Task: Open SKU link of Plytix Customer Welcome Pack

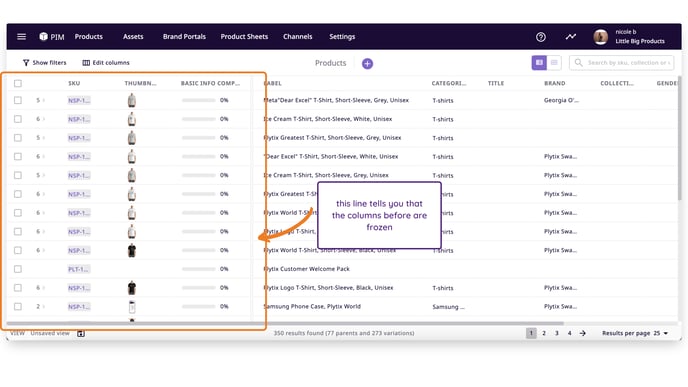Action: pyautogui.click(x=79, y=269)
